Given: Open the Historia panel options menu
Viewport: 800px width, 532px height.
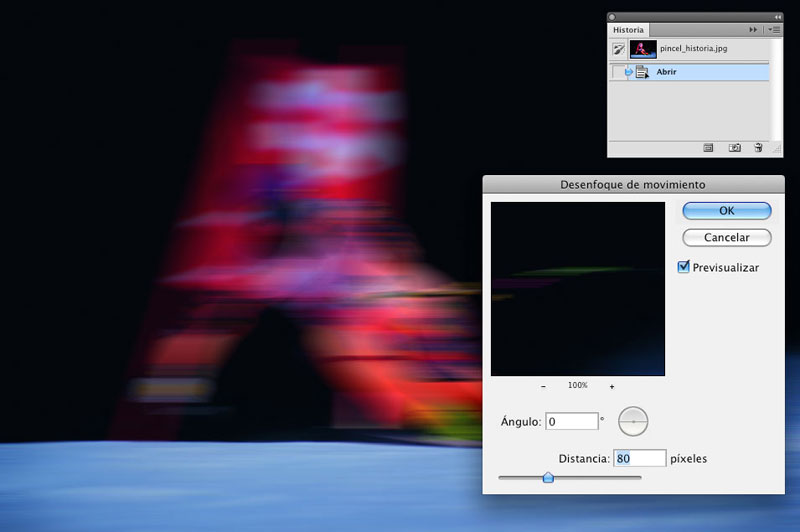Looking at the screenshot, I should point(774,30).
